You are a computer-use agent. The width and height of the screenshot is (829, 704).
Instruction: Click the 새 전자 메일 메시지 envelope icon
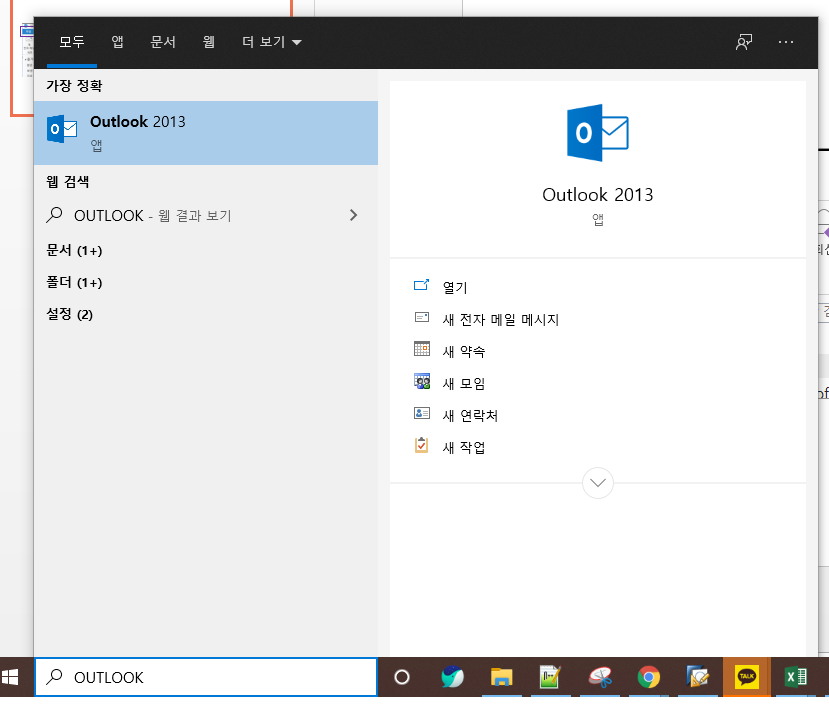click(421, 317)
